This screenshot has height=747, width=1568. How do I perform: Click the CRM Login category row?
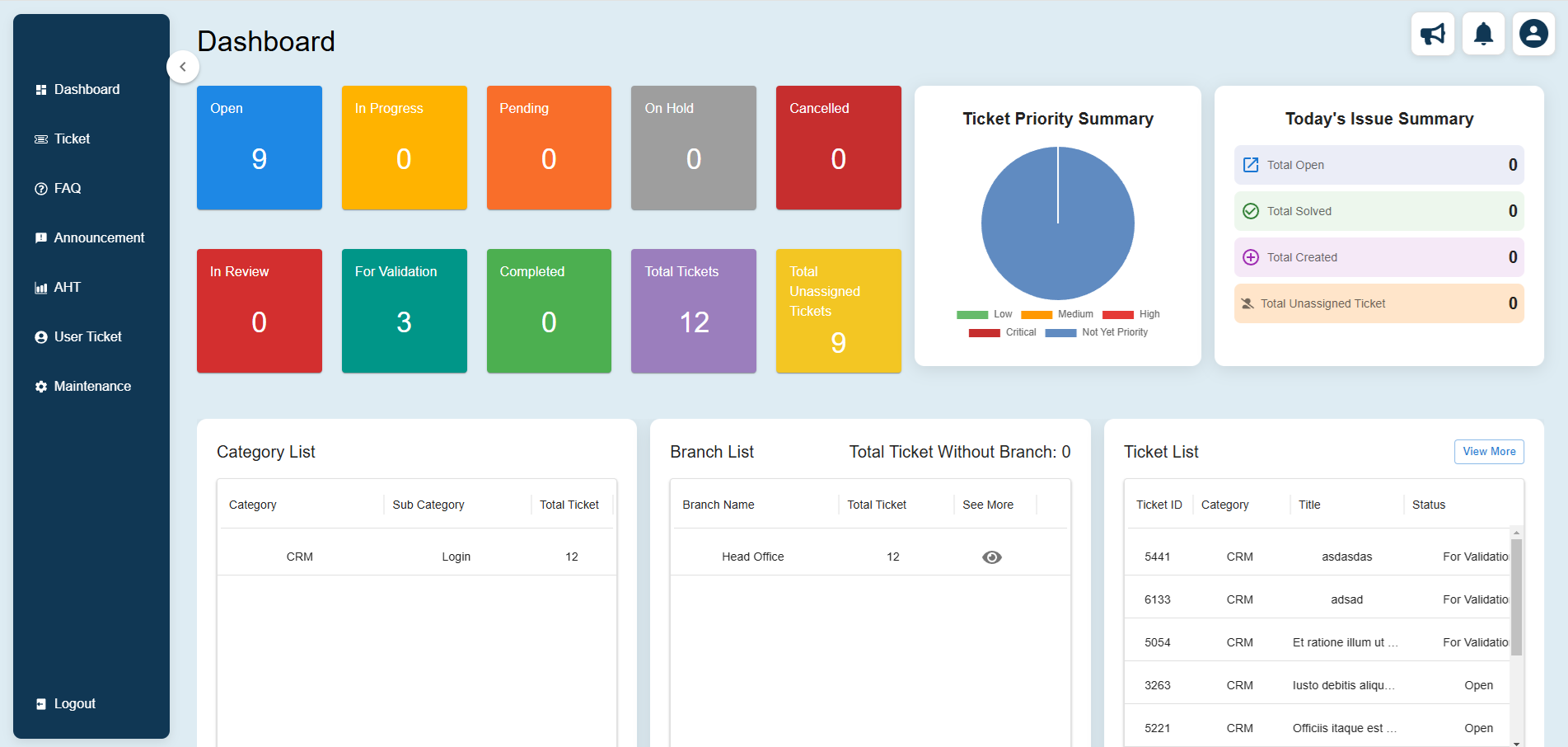click(x=416, y=557)
